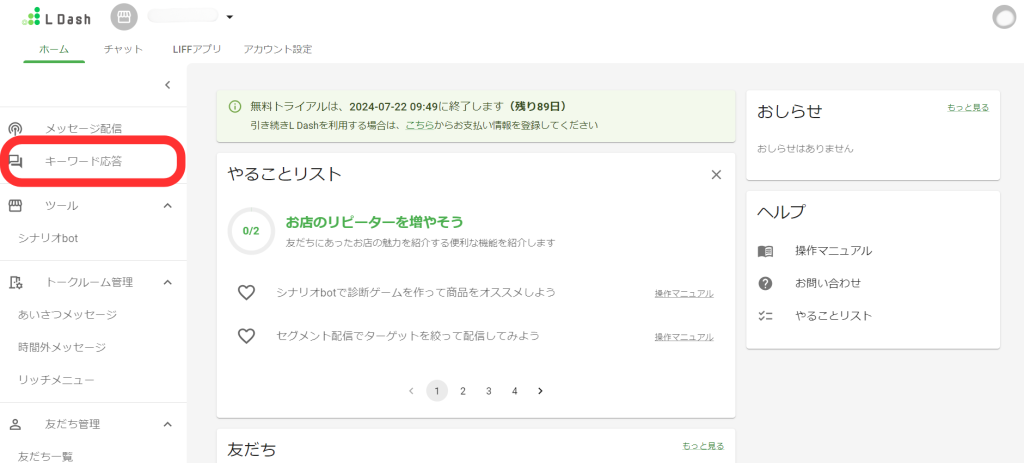Click the operation manual book icon

(766, 251)
